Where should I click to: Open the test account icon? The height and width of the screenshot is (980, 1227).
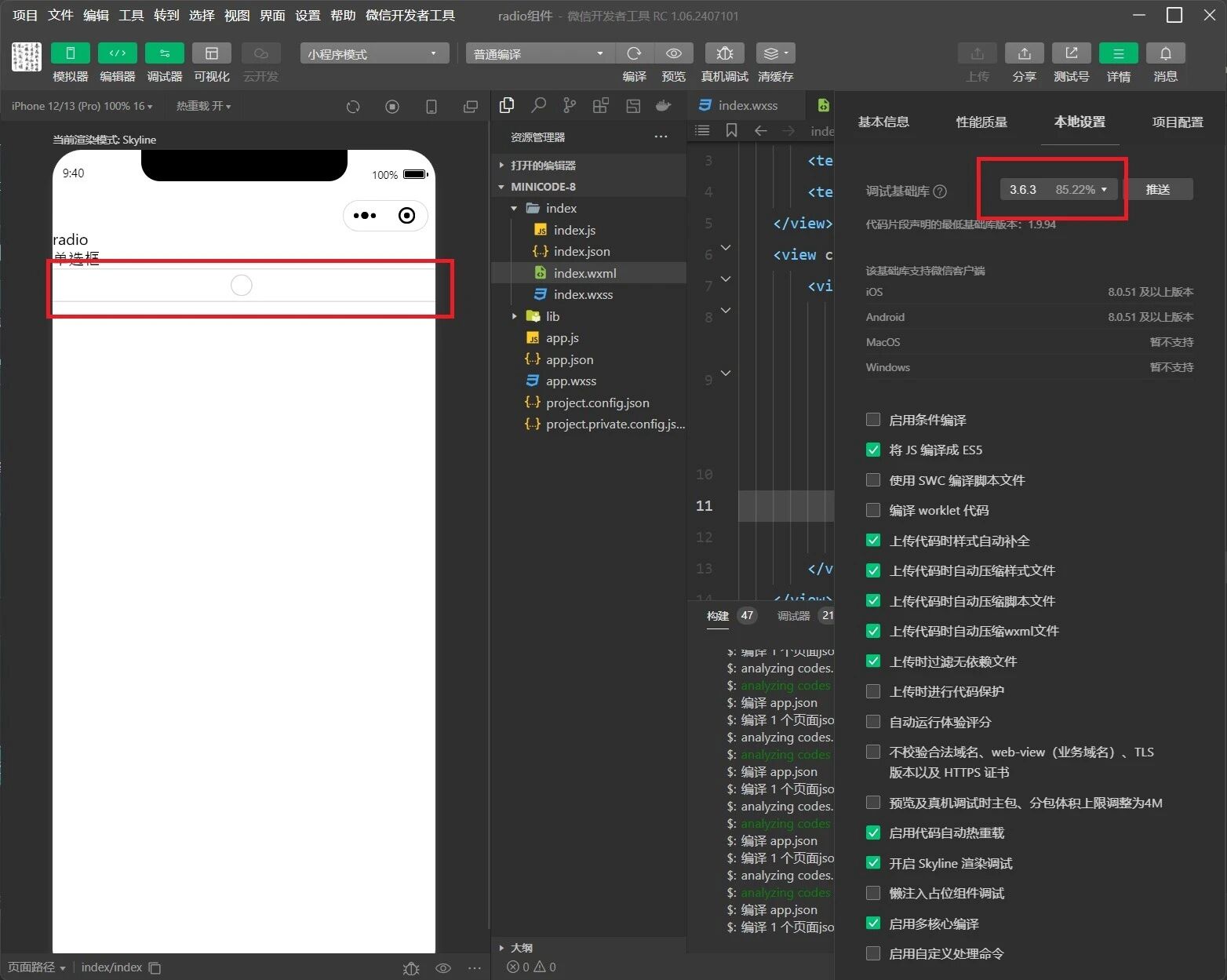1071,53
